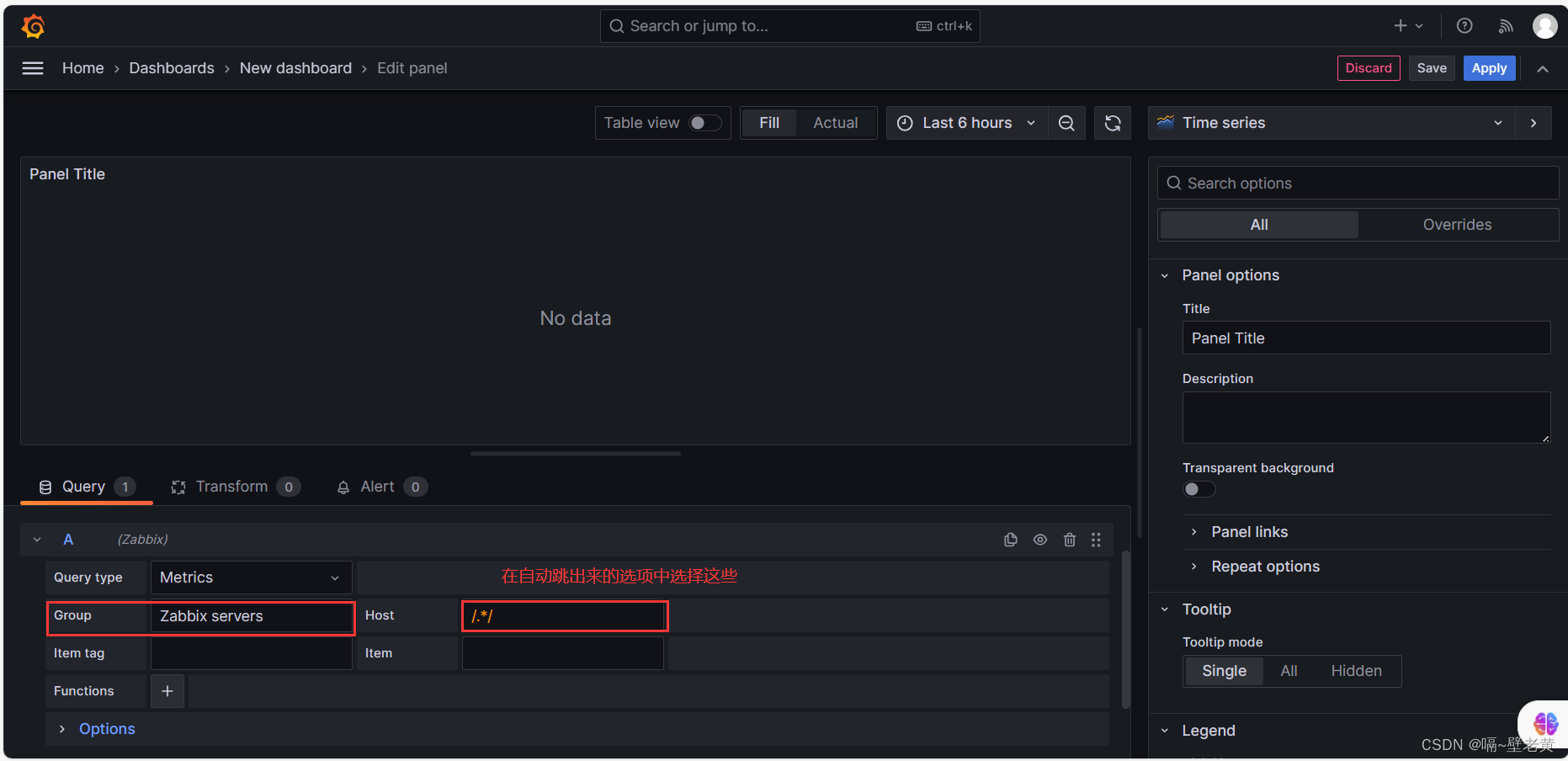This screenshot has height=761, width=1568.
Task: Switch to the Query tab
Action: 87,487
